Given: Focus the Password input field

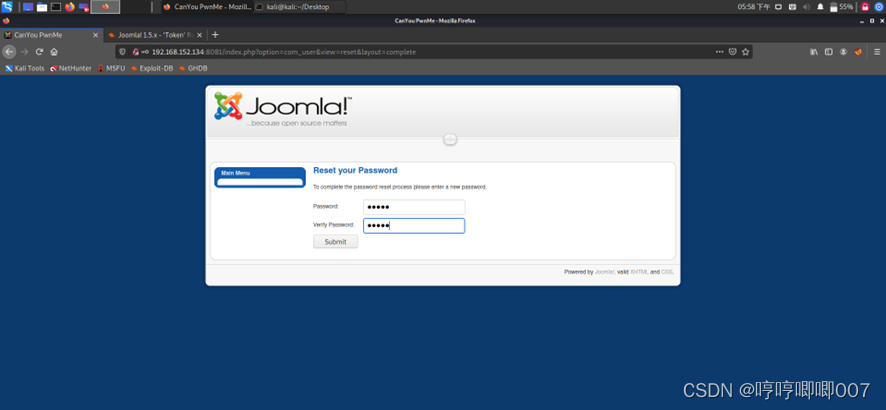Looking at the screenshot, I should pos(414,207).
